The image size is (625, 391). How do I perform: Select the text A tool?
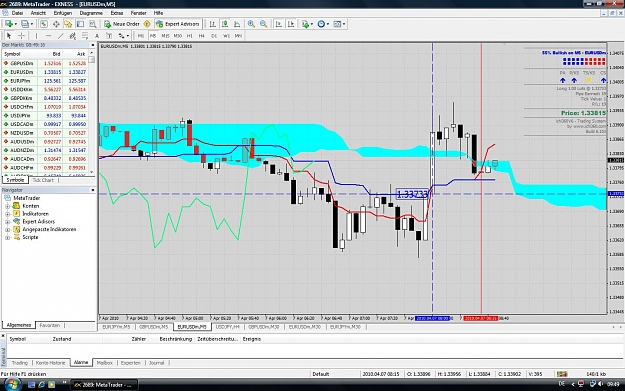point(97,36)
